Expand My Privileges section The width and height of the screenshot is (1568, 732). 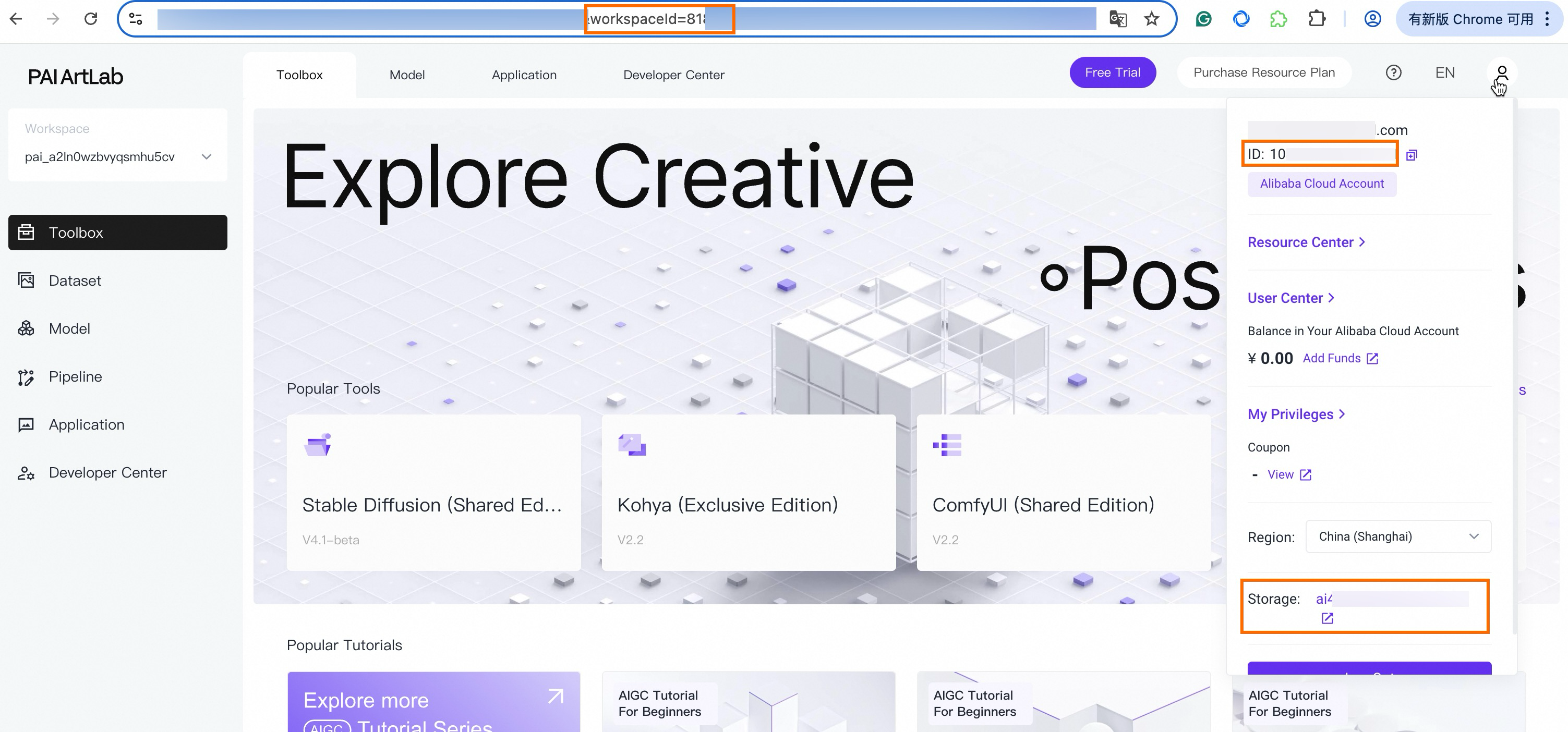click(x=1296, y=414)
